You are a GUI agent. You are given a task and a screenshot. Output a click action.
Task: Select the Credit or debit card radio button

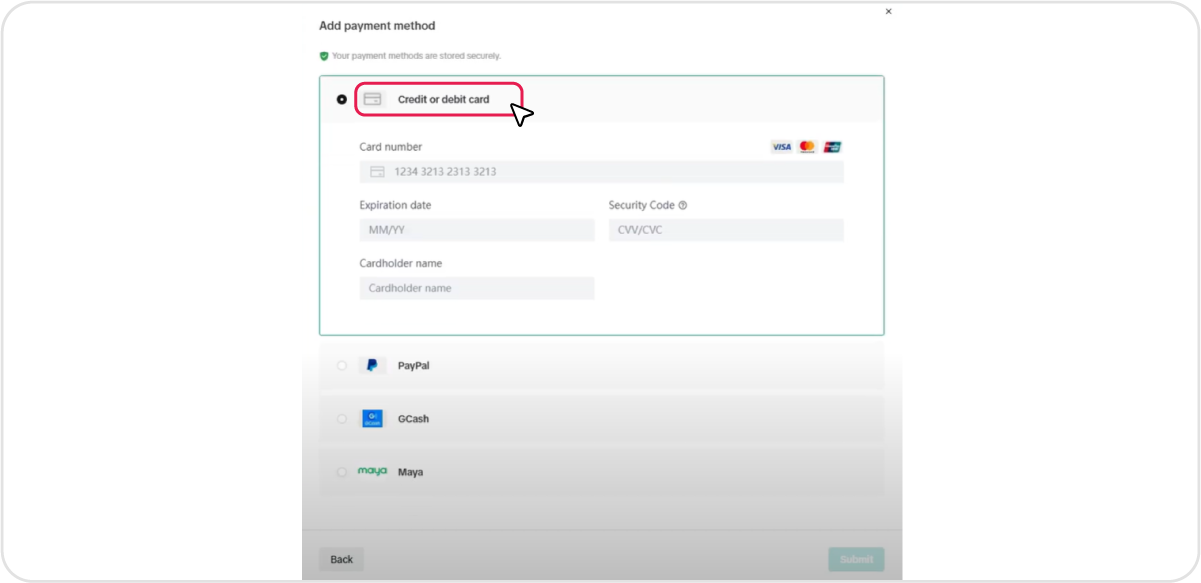point(342,99)
